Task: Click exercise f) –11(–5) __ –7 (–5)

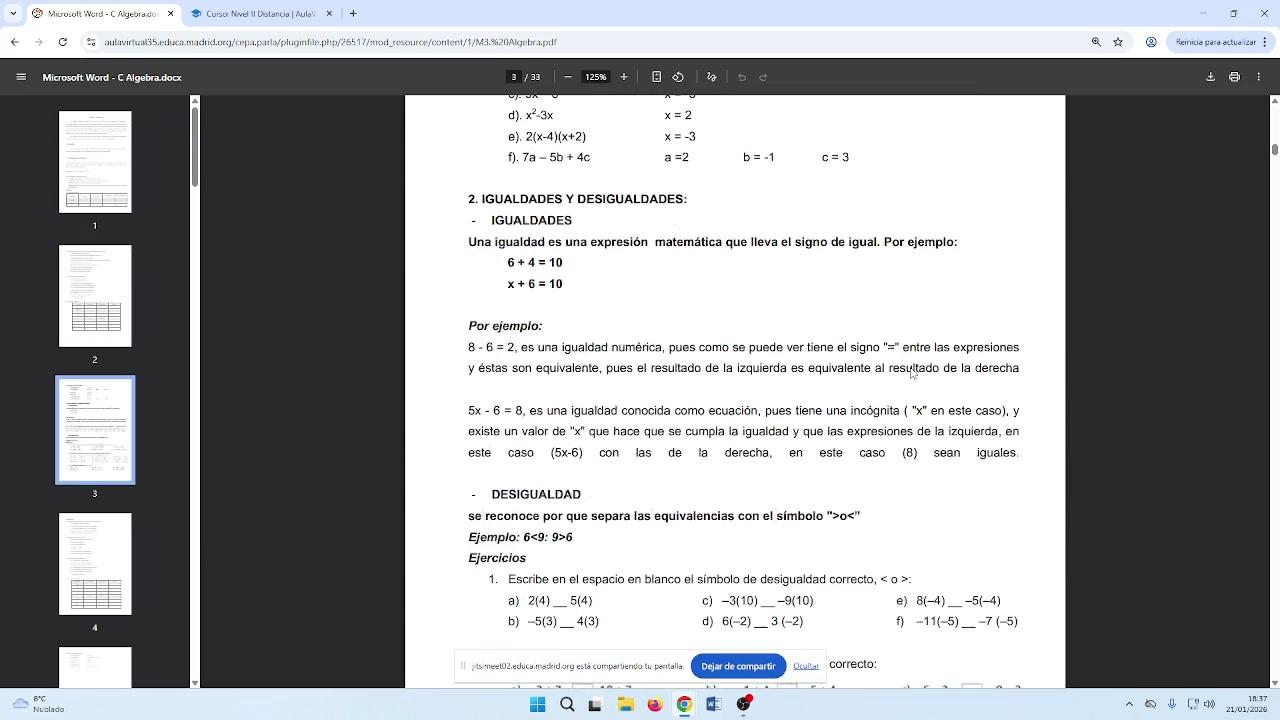Action: tap(957, 621)
